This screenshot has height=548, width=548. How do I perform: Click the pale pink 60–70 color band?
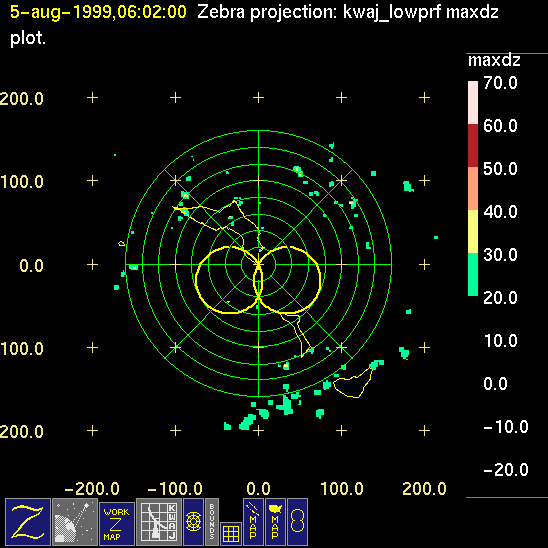(x=473, y=103)
